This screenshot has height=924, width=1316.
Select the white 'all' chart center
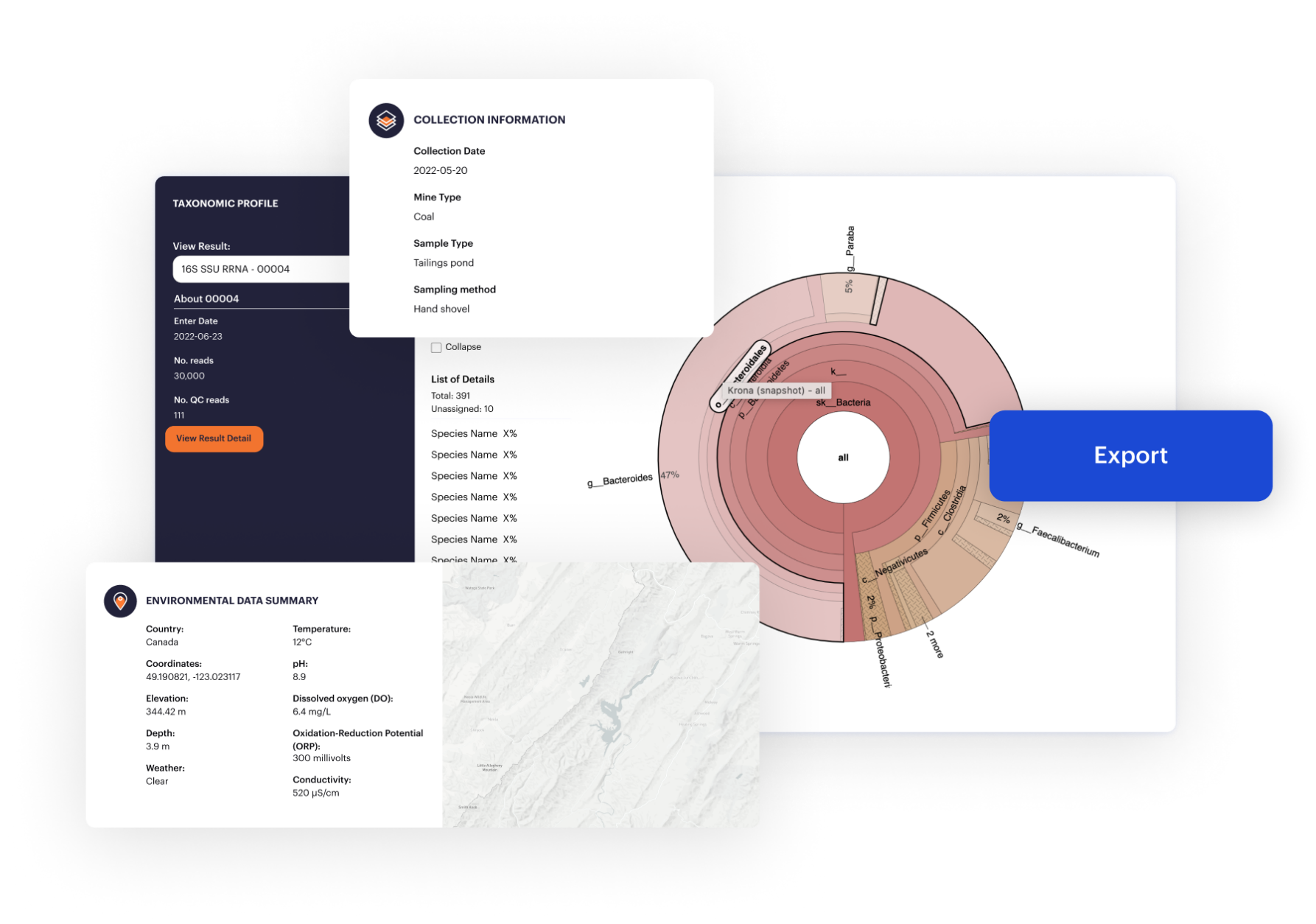[843, 458]
